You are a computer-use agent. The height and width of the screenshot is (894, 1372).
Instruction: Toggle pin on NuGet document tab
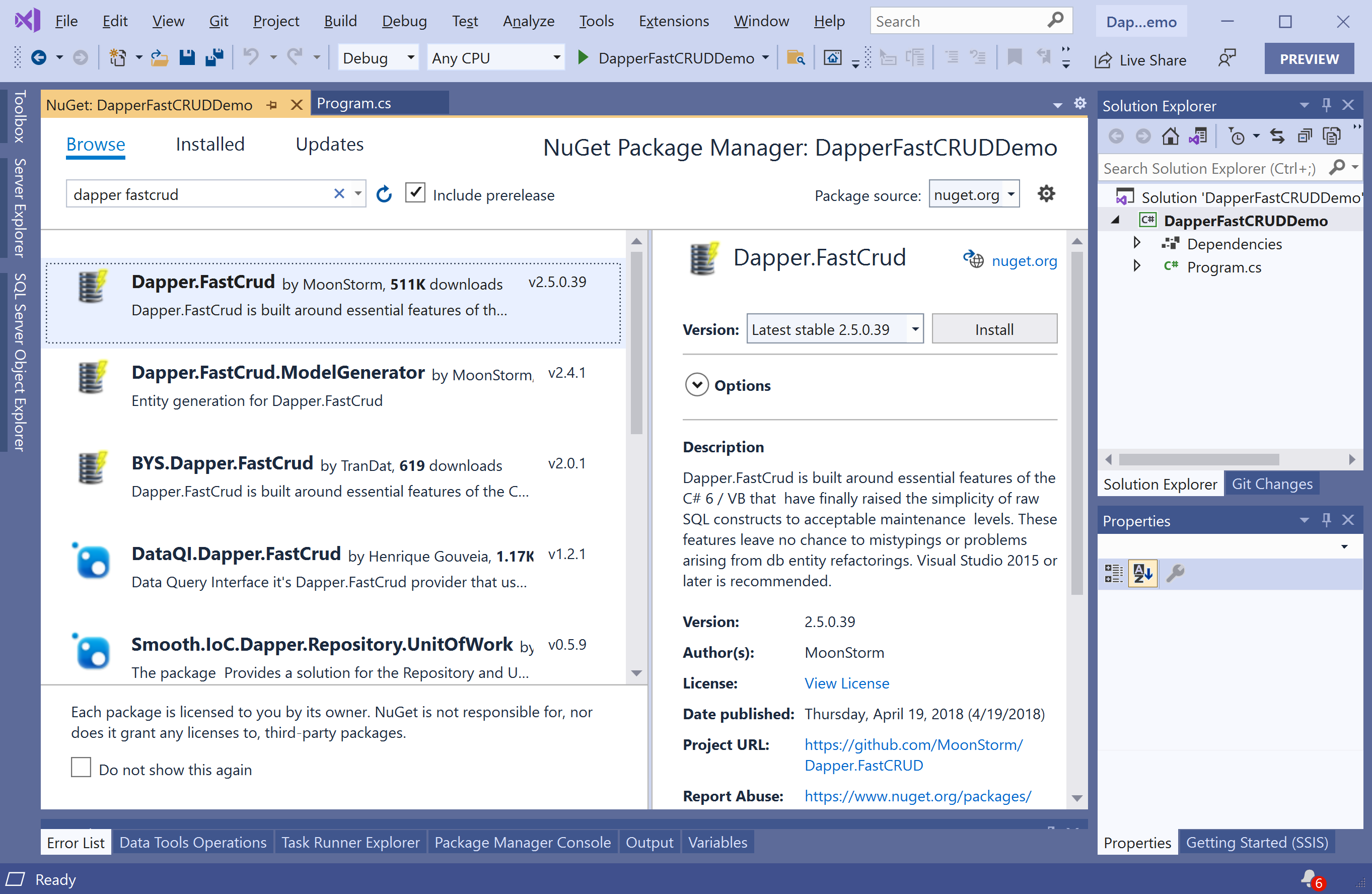[272, 105]
